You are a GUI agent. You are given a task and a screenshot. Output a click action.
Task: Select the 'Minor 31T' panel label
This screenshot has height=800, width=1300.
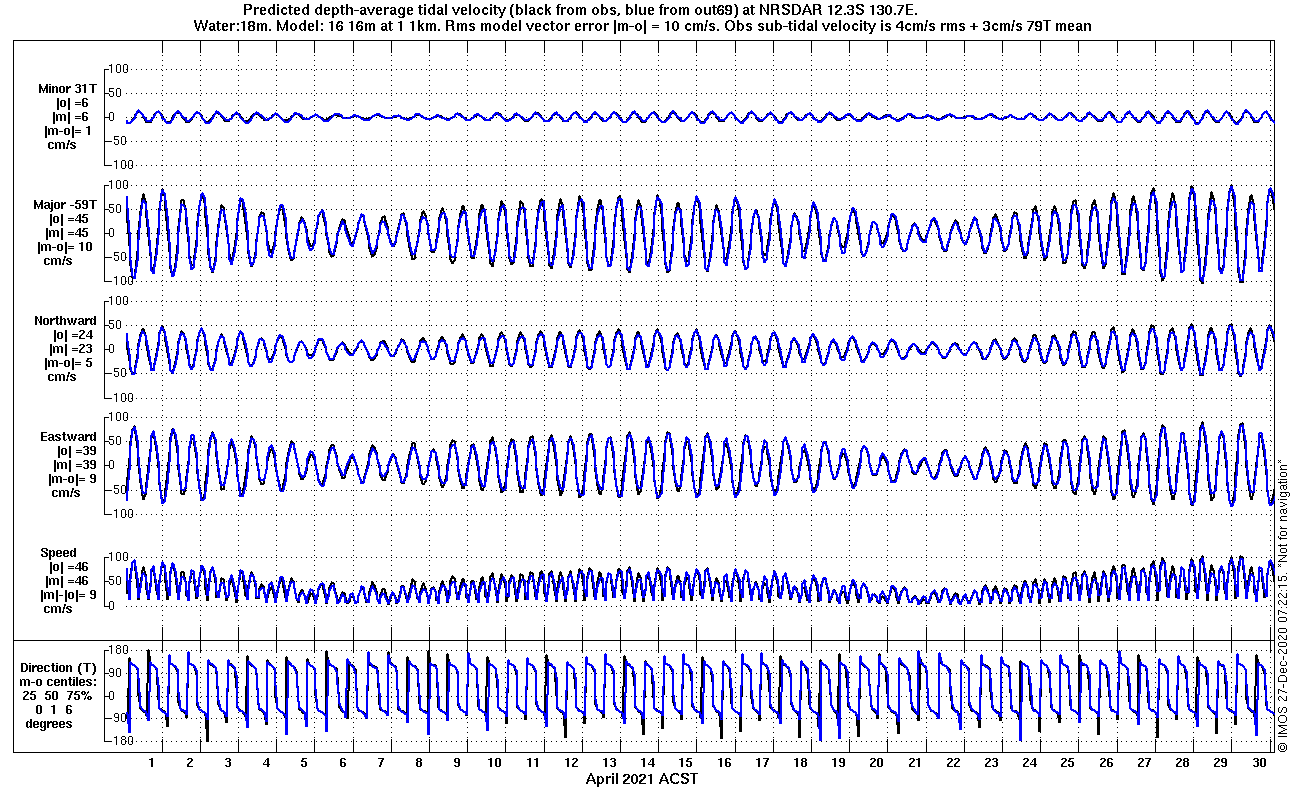(68, 89)
